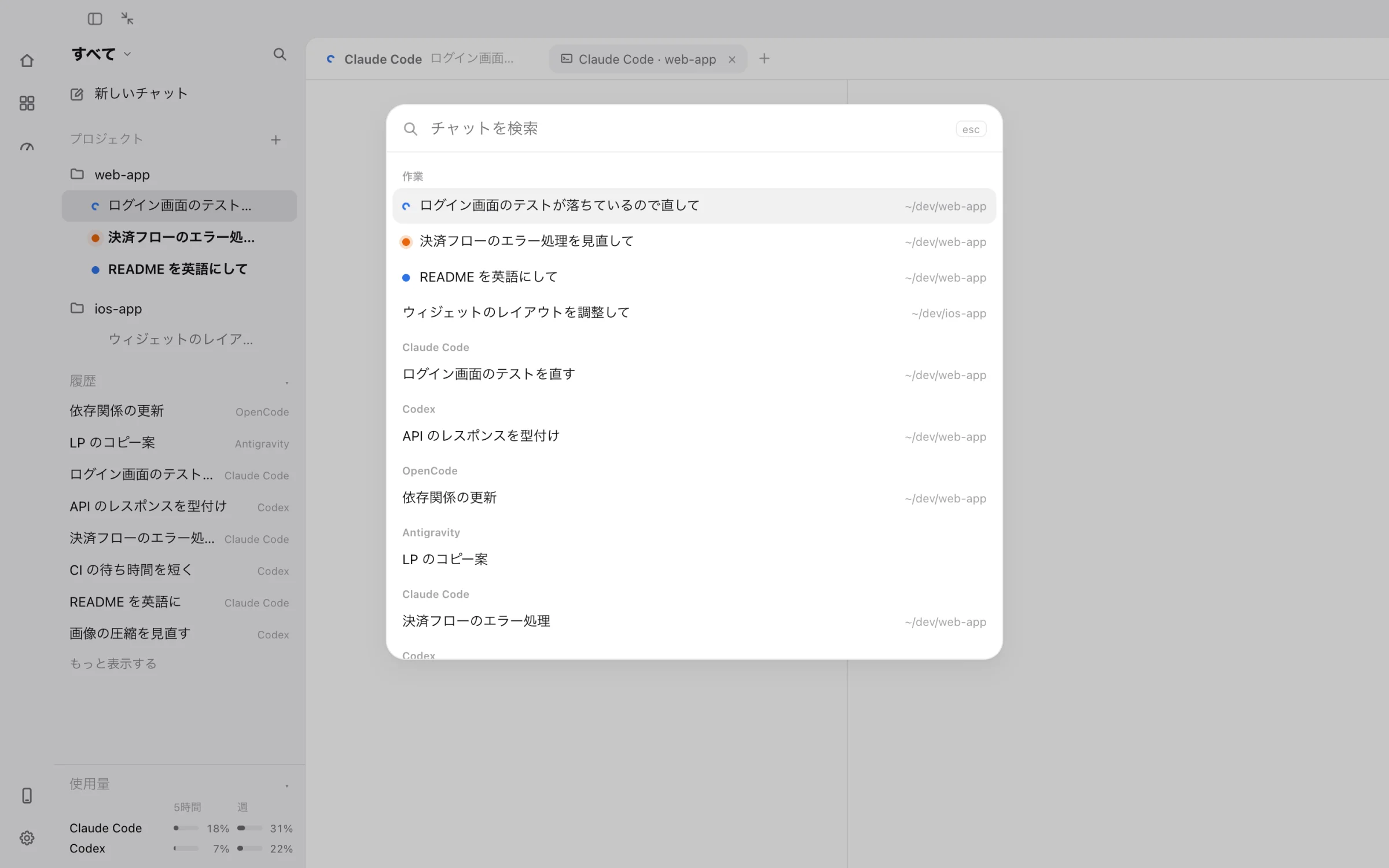
Task: Open the grid apps icon in left rail
Action: point(27,103)
